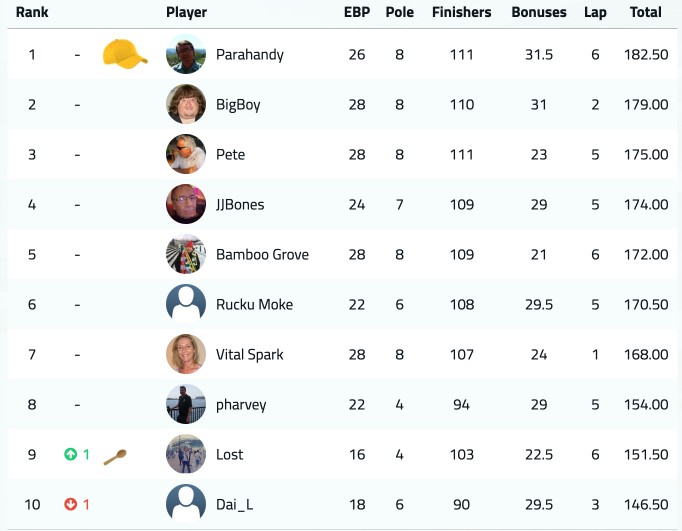Click the pharvey player name

[x=241, y=405]
